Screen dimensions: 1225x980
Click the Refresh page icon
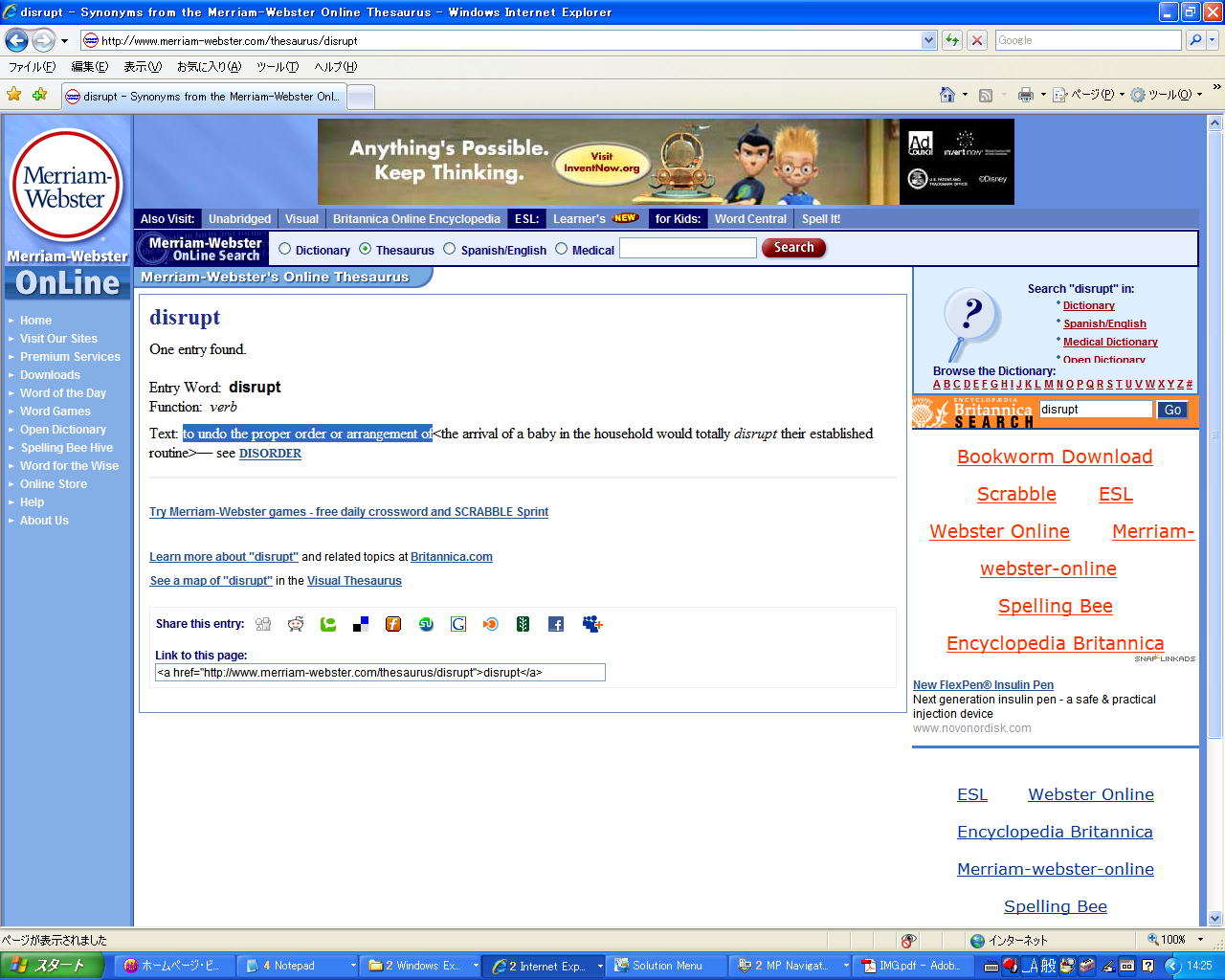point(951,40)
